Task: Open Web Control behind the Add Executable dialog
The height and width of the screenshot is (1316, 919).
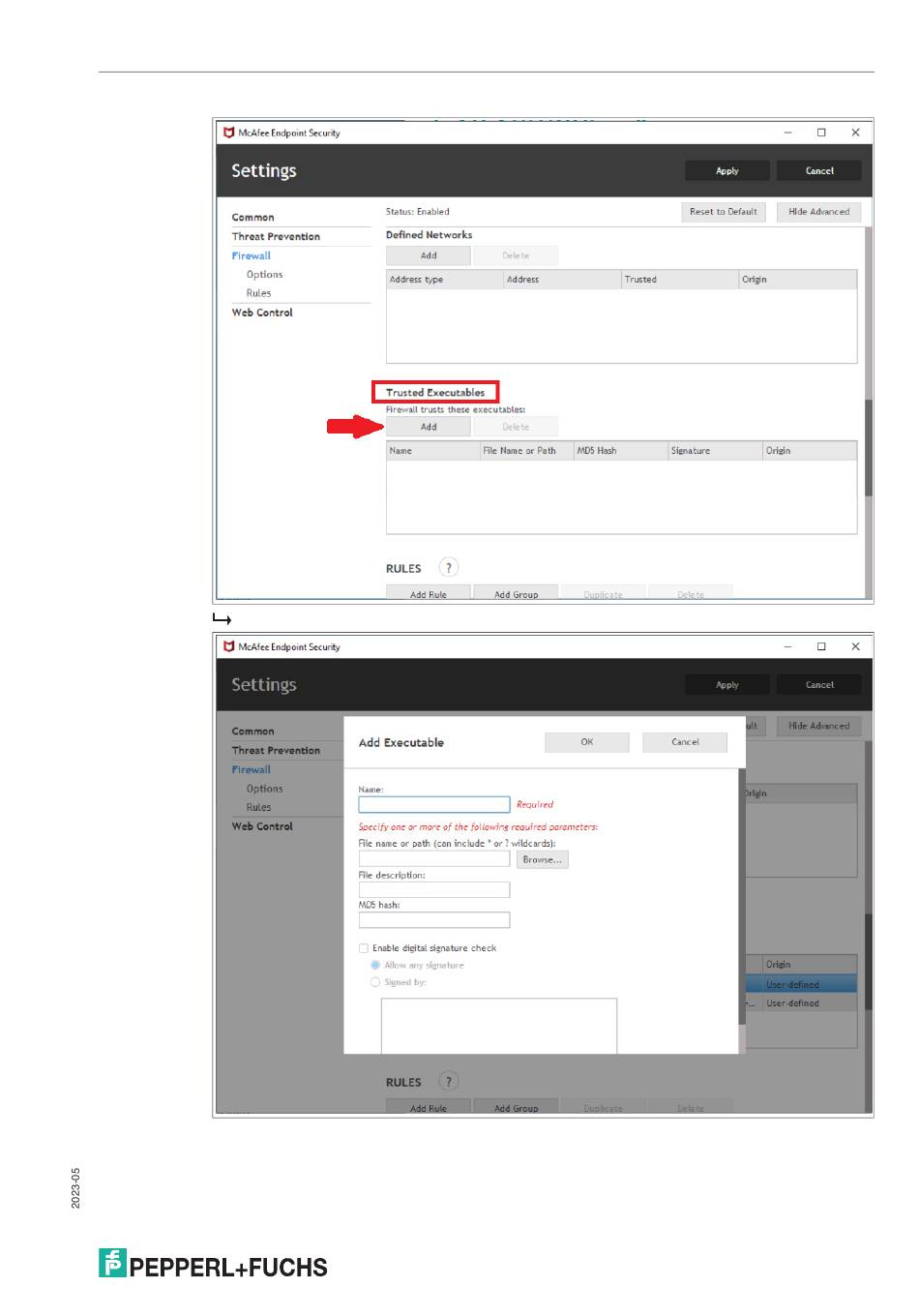Action: coord(262,826)
